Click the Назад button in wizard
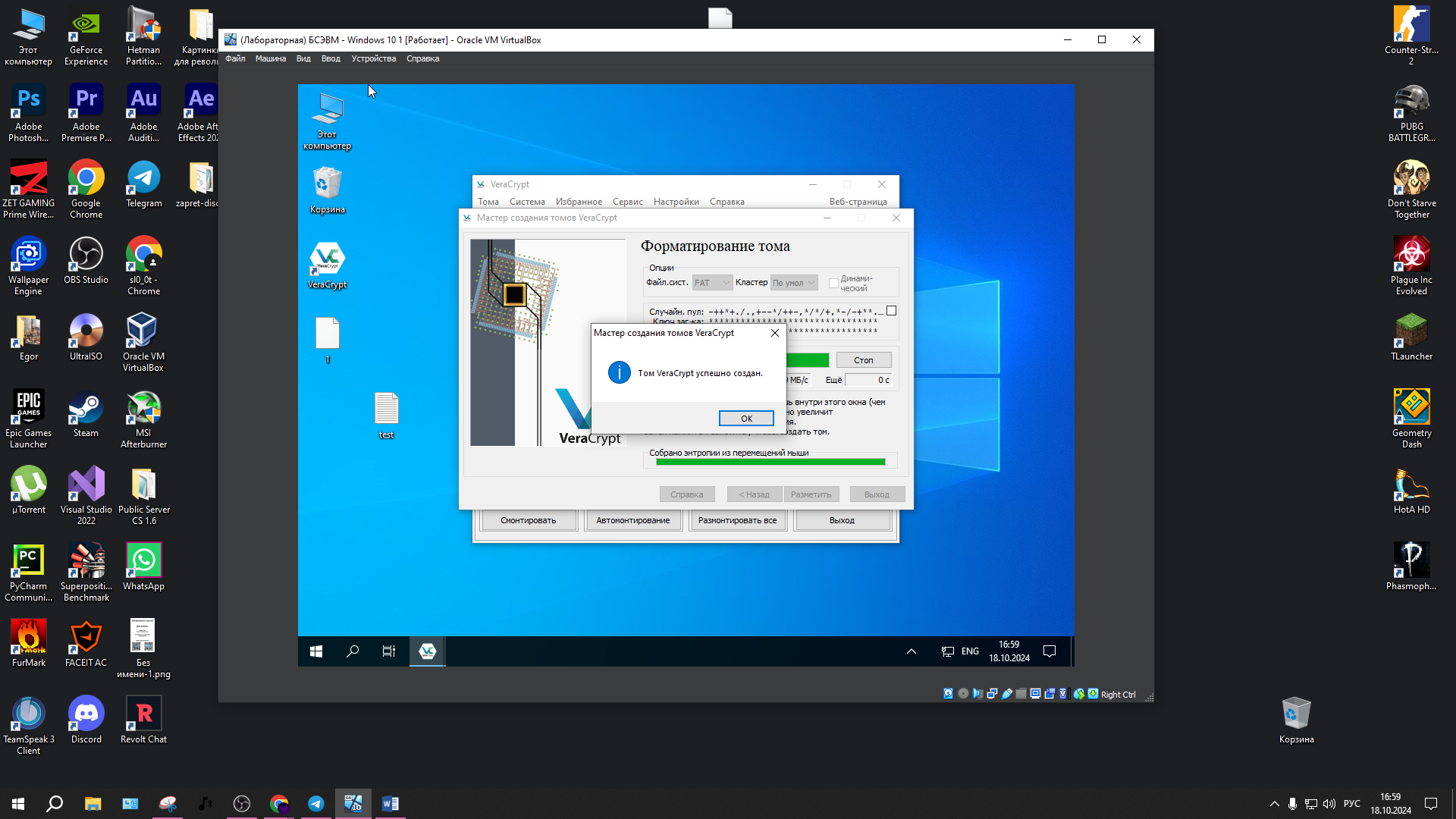Image resolution: width=1456 pixels, height=819 pixels. pos(754,494)
